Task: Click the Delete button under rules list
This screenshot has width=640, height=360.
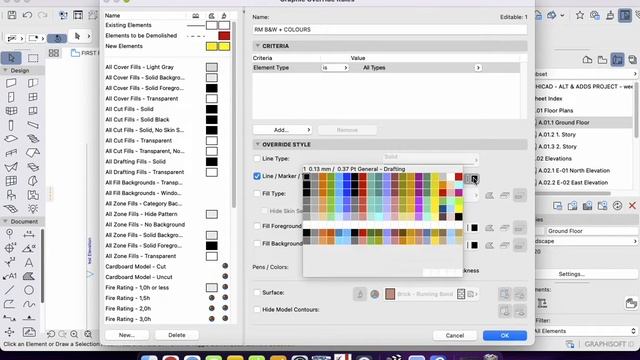Action: pyautogui.click(x=177, y=335)
